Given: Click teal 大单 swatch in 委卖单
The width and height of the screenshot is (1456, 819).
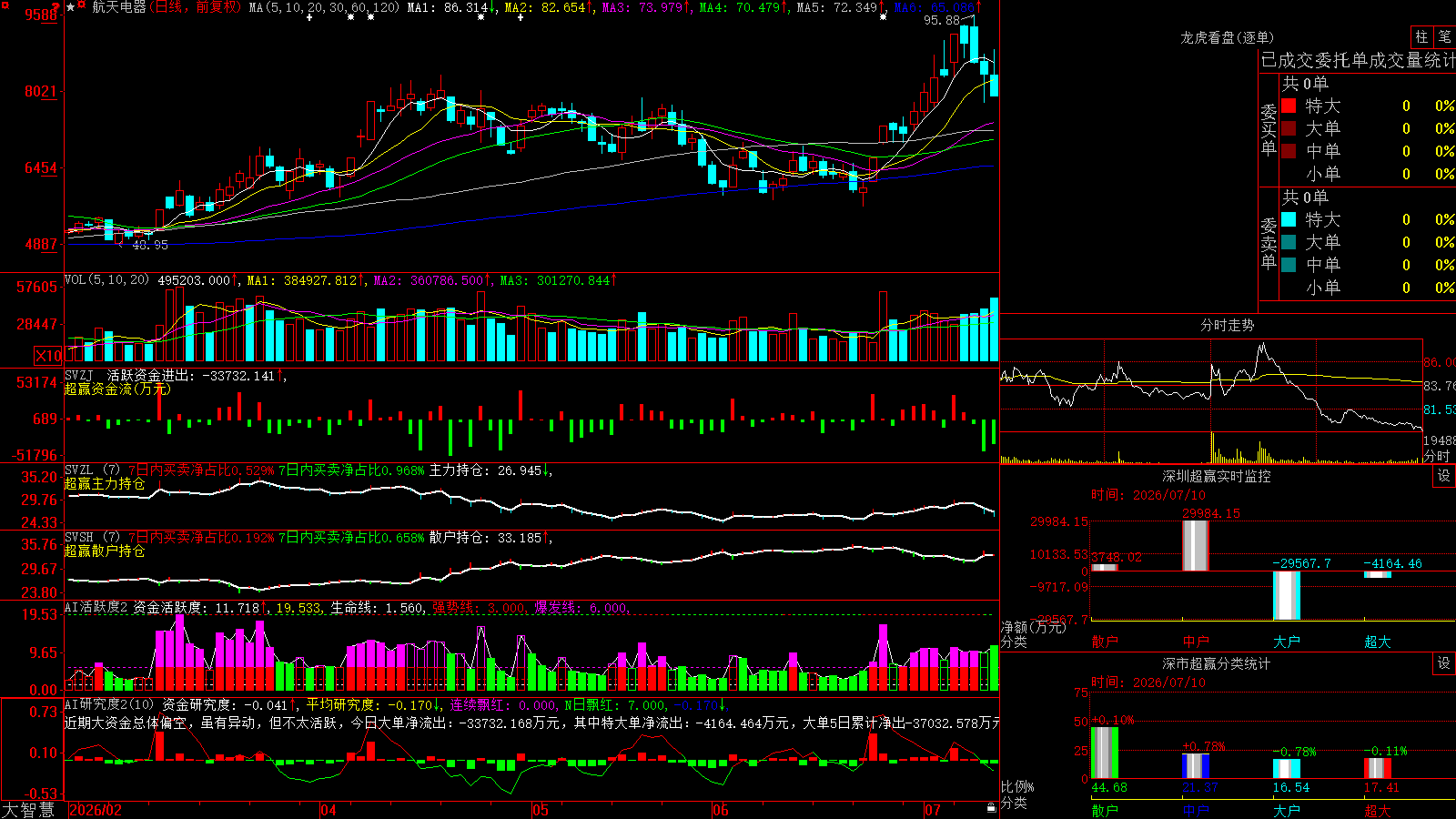Looking at the screenshot, I should [x=1289, y=242].
